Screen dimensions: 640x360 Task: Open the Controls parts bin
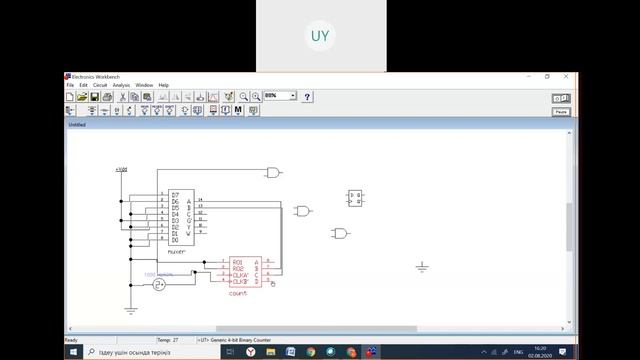coord(225,110)
